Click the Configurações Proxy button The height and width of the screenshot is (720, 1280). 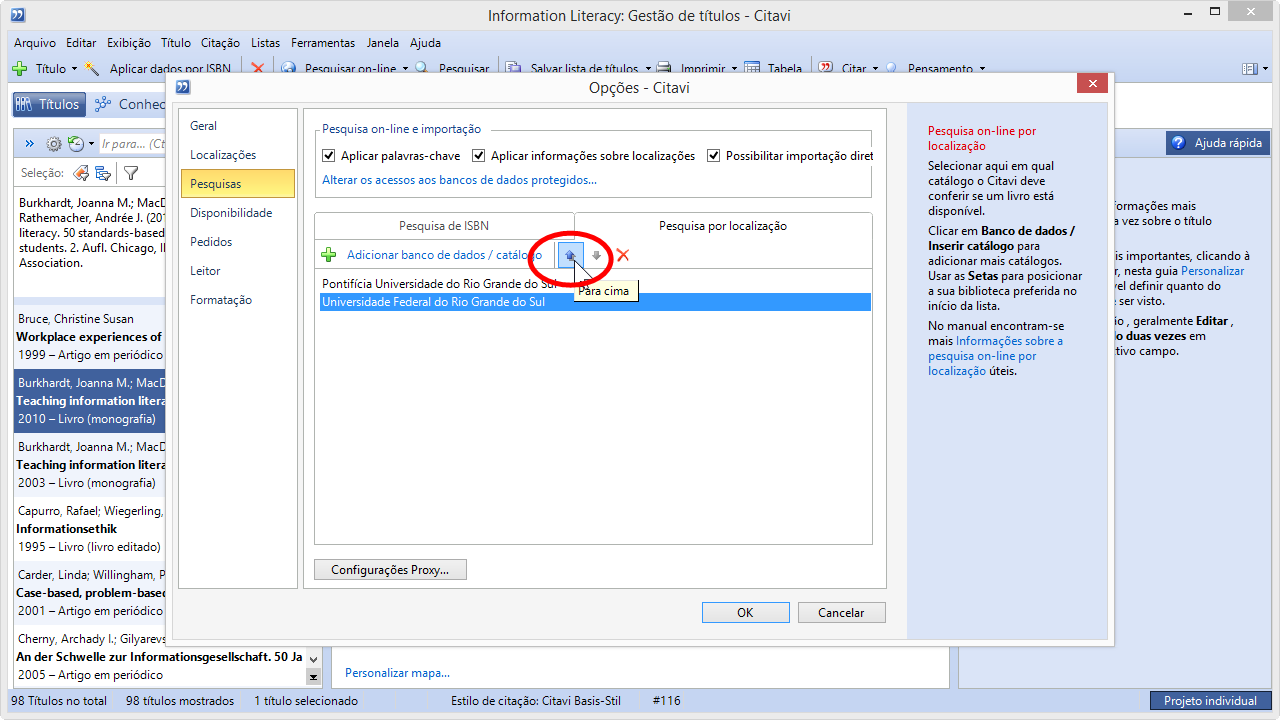click(390, 570)
